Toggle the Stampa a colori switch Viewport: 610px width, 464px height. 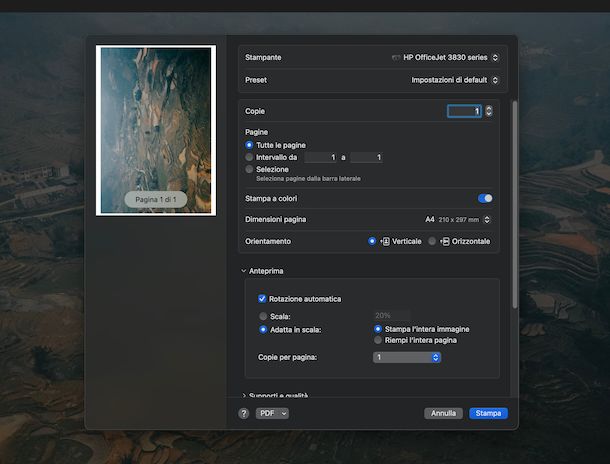(x=485, y=198)
